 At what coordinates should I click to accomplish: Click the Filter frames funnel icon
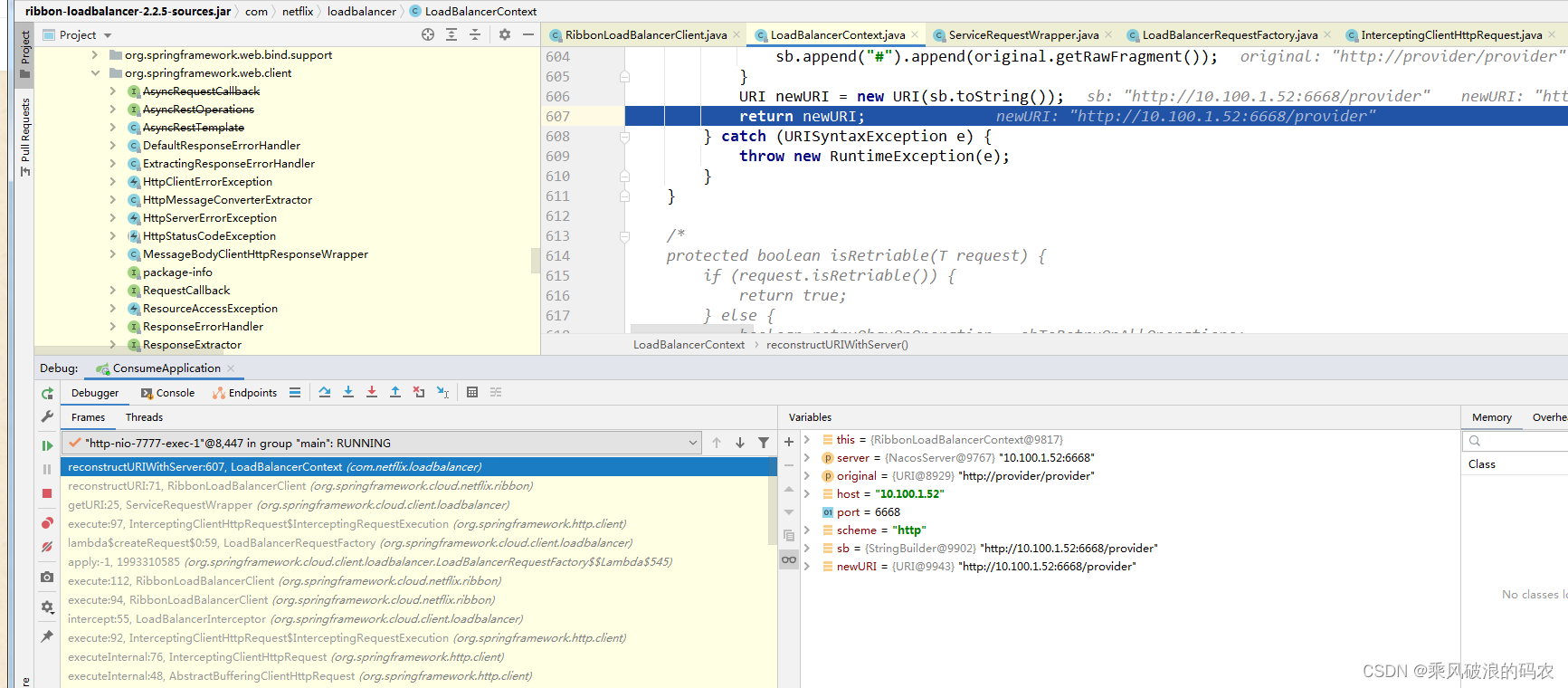[764, 443]
